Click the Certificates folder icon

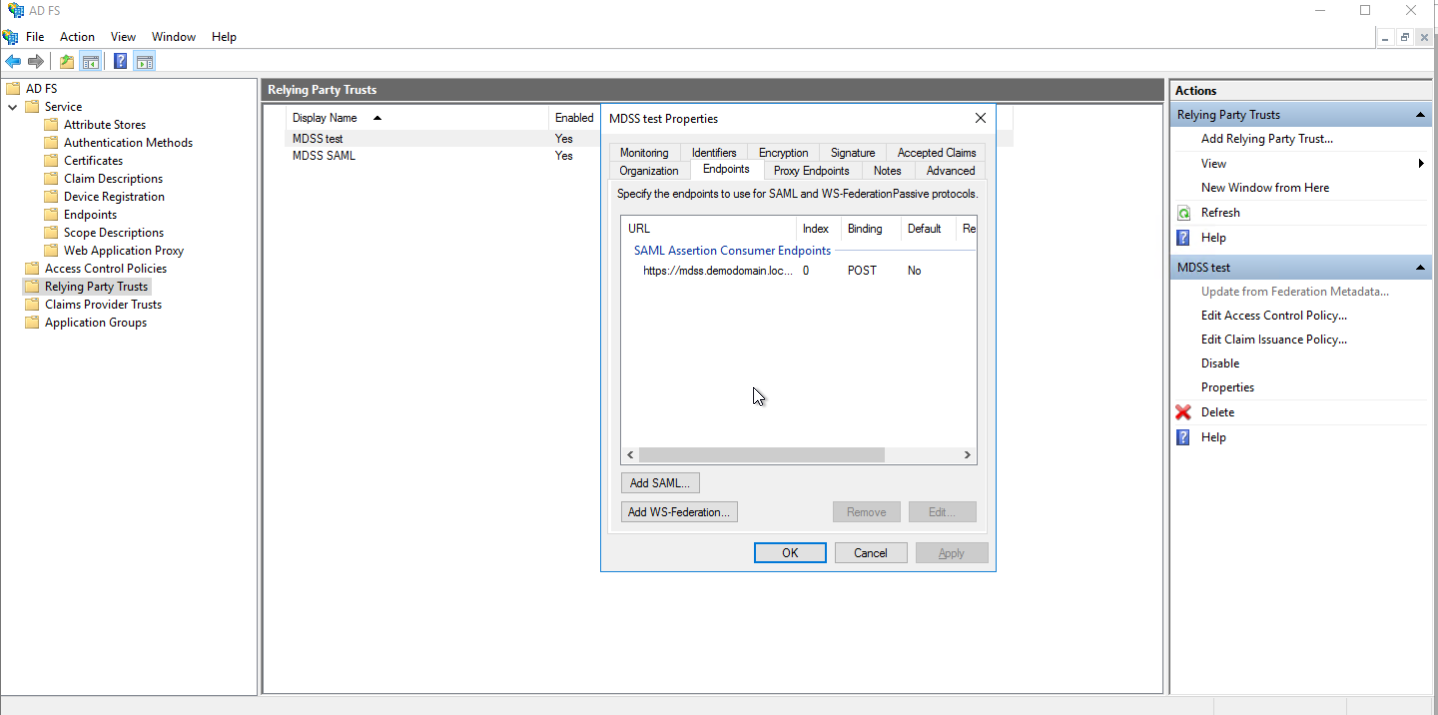coord(51,160)
